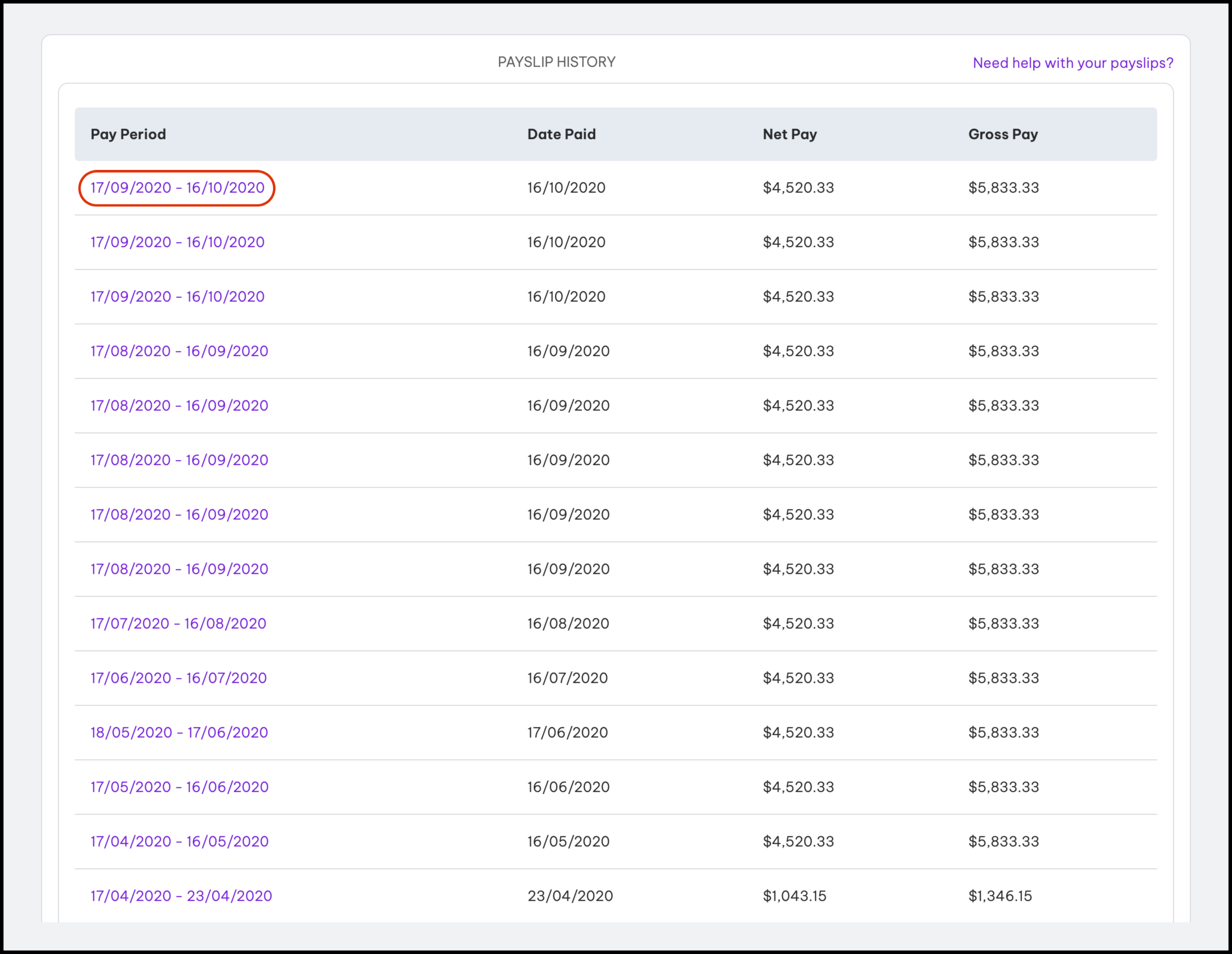Open the 'Need help with your payslips?' link
Viewport: 1232px width, 954px height.
[1073, 63]
